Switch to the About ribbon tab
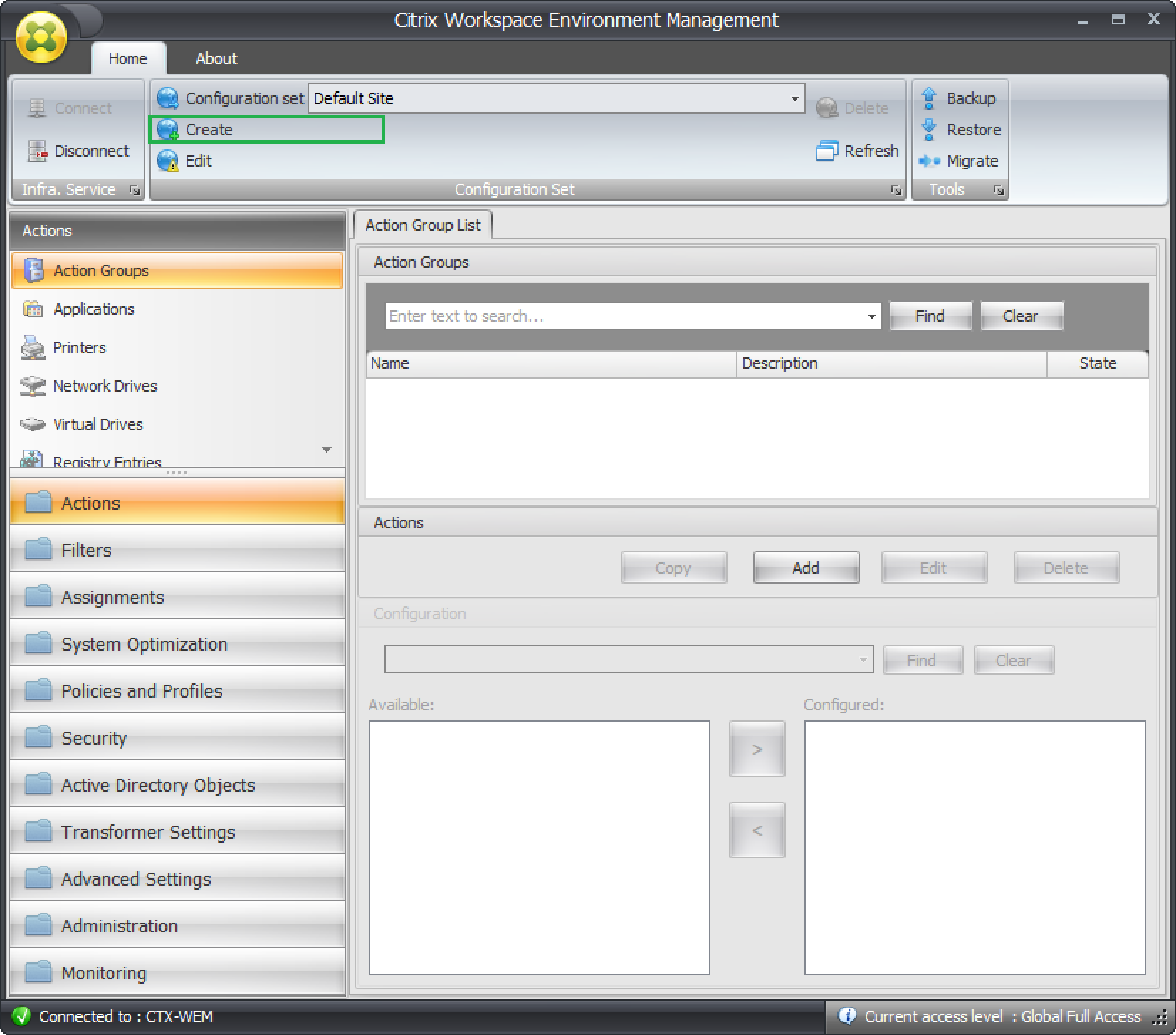1176x1035 pixels. point(216,58)
